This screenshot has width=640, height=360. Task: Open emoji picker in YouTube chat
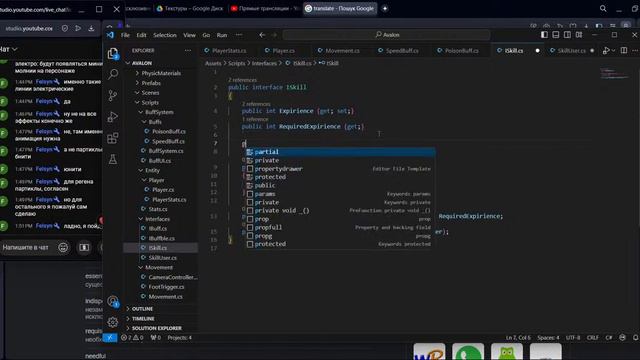pyautogui.click(x=63, y=247)
